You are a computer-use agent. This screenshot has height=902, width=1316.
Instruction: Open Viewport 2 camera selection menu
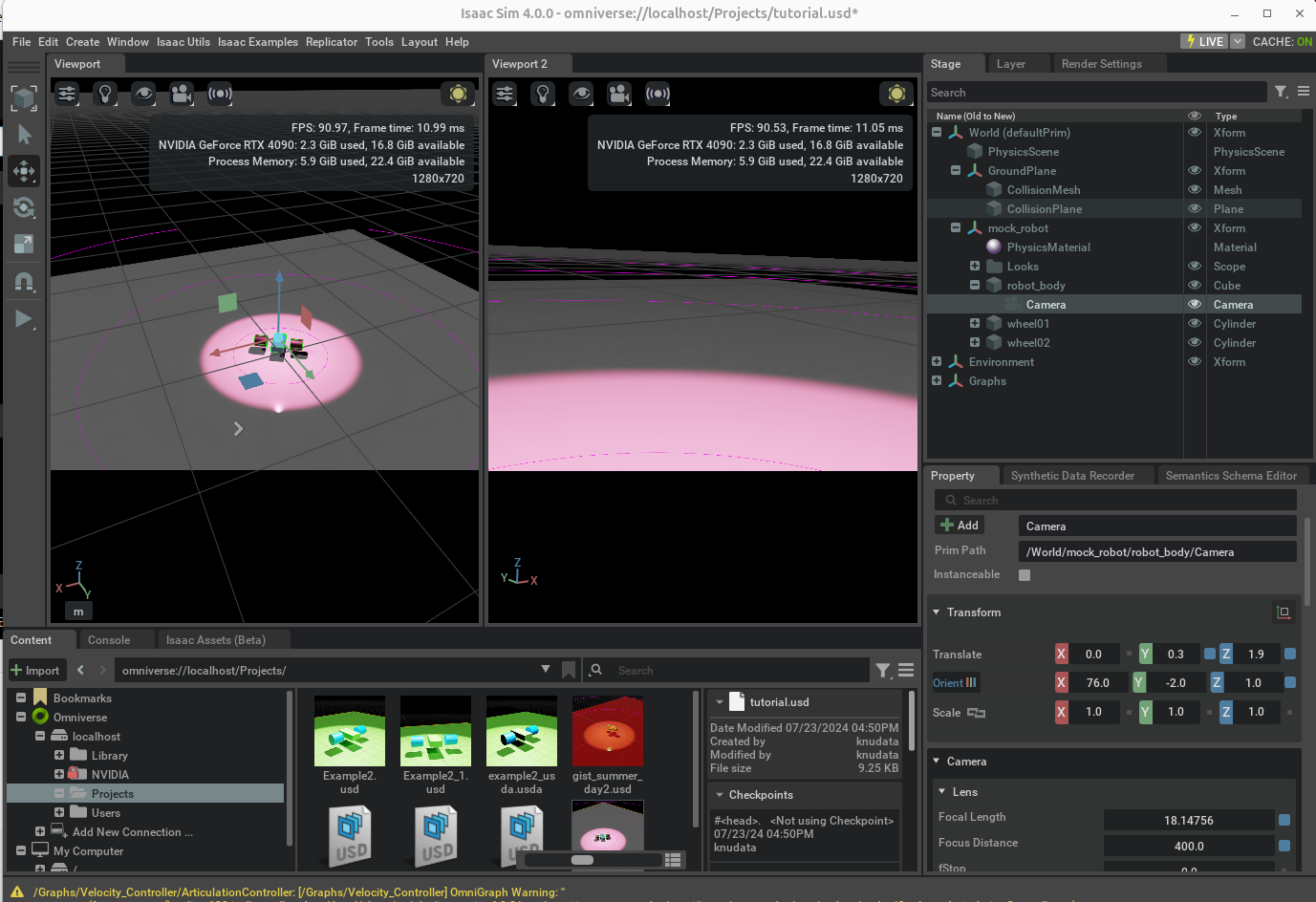[x=619, y=94]
